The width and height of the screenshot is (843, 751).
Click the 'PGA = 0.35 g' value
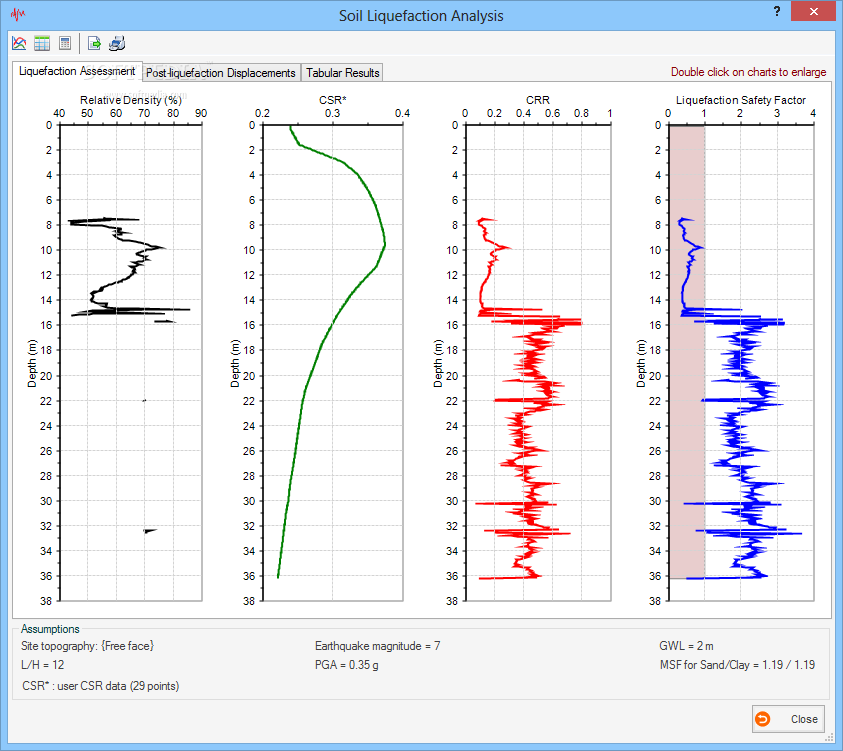[347, 665]
